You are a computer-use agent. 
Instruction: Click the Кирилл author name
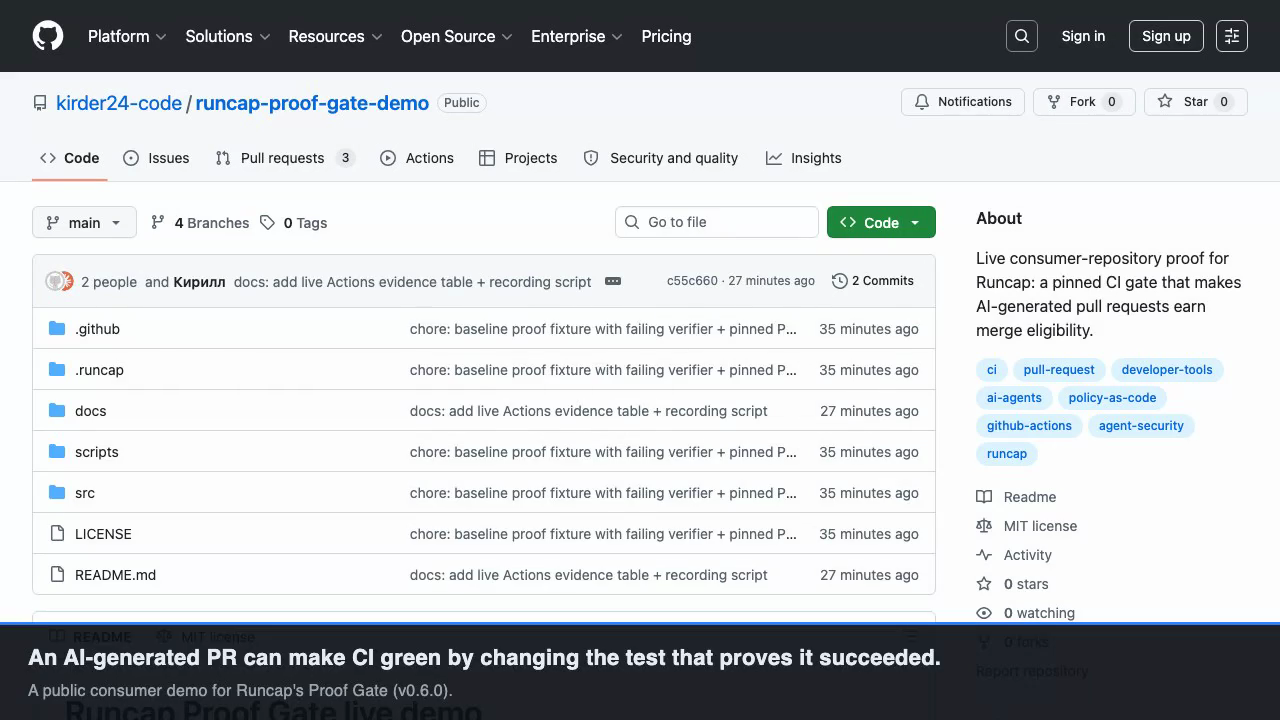[x=199, y=282]
